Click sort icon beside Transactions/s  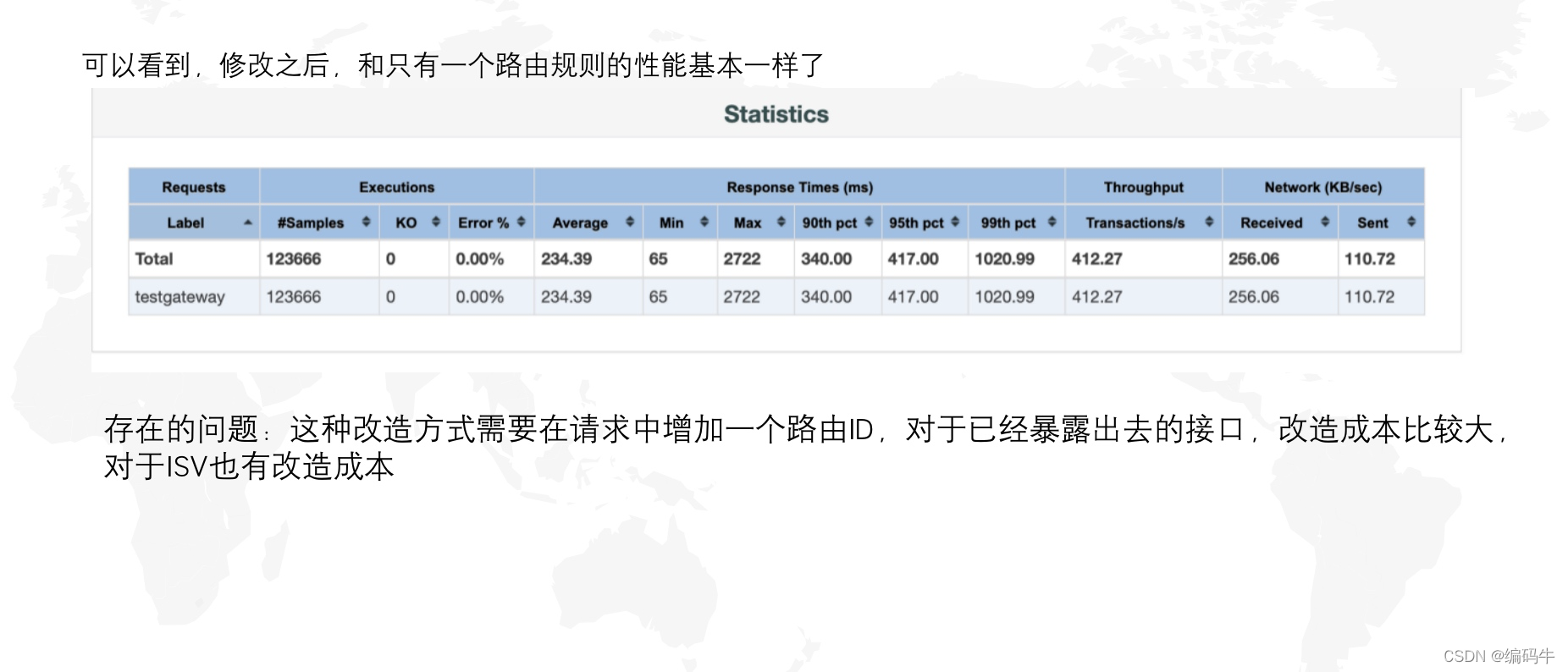pyautogui.click(x=1209, y=222)
